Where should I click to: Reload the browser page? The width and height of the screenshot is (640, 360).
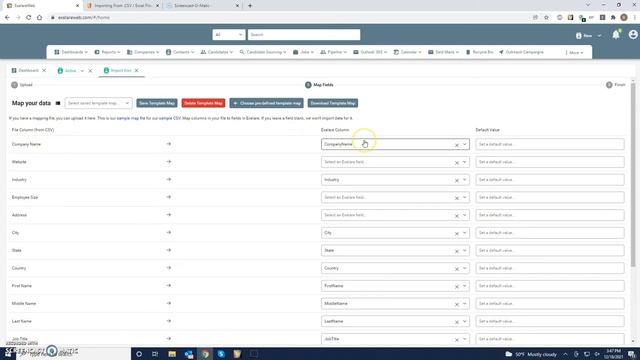tap(29, 18)
